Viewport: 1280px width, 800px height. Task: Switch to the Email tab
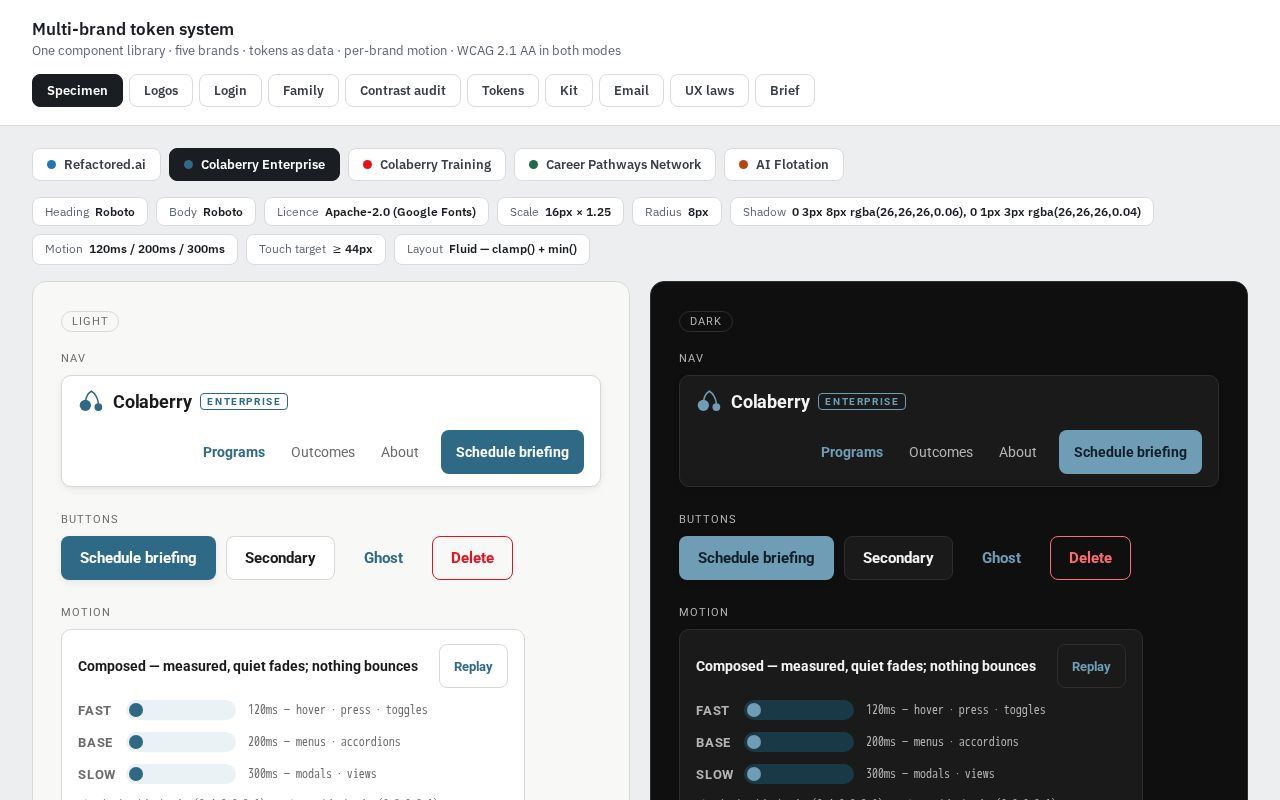click(631, 90)
